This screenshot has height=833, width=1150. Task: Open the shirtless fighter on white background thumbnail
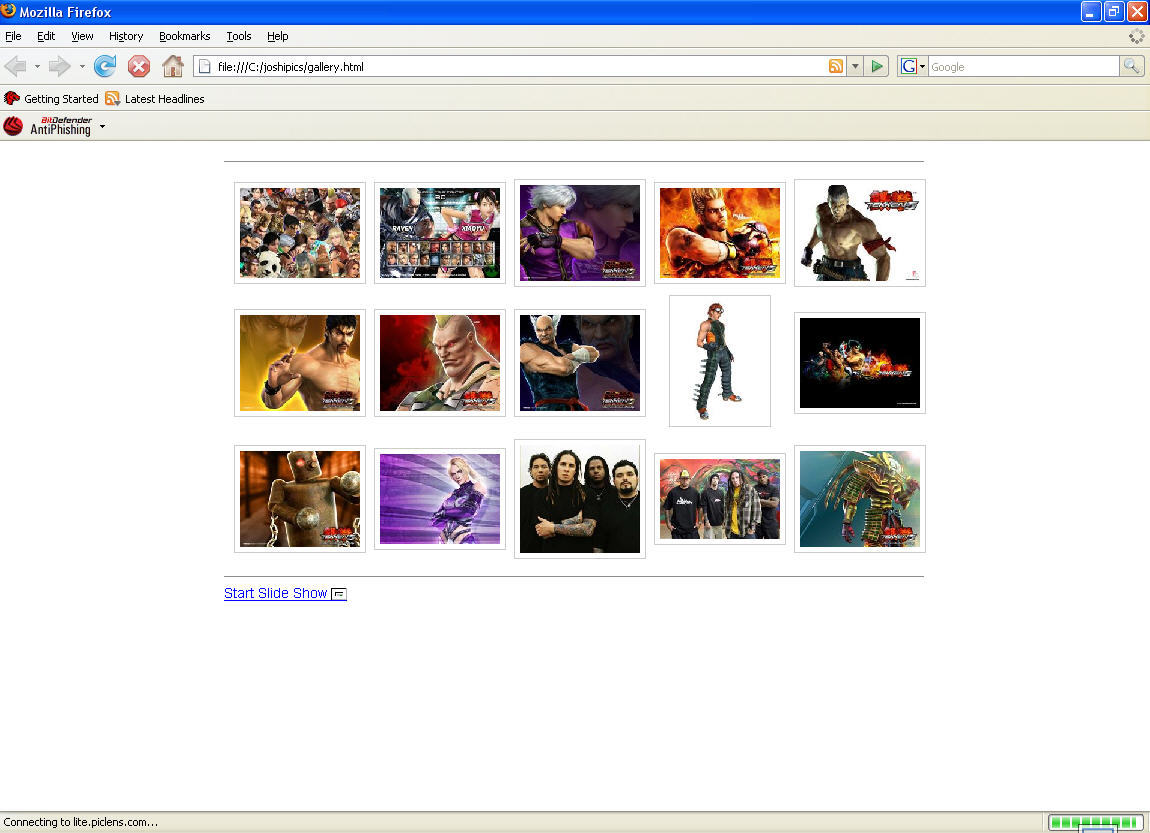[x=860, y=233]
